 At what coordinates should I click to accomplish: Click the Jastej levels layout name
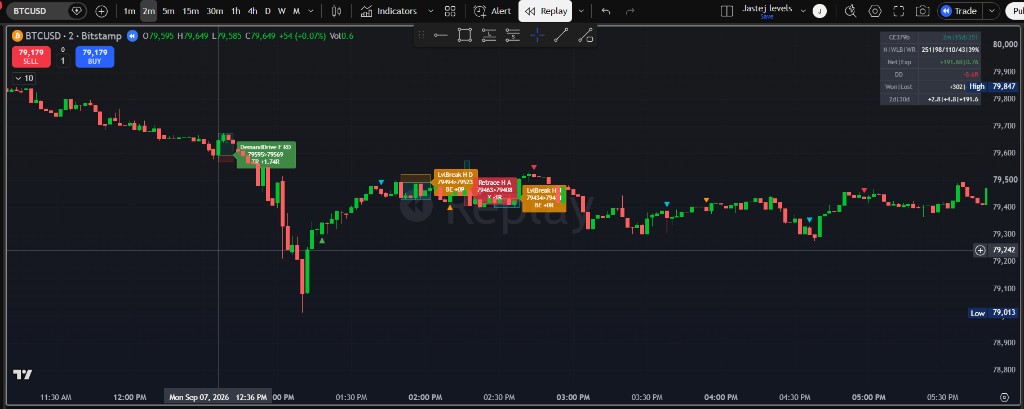tap(767, 8)
